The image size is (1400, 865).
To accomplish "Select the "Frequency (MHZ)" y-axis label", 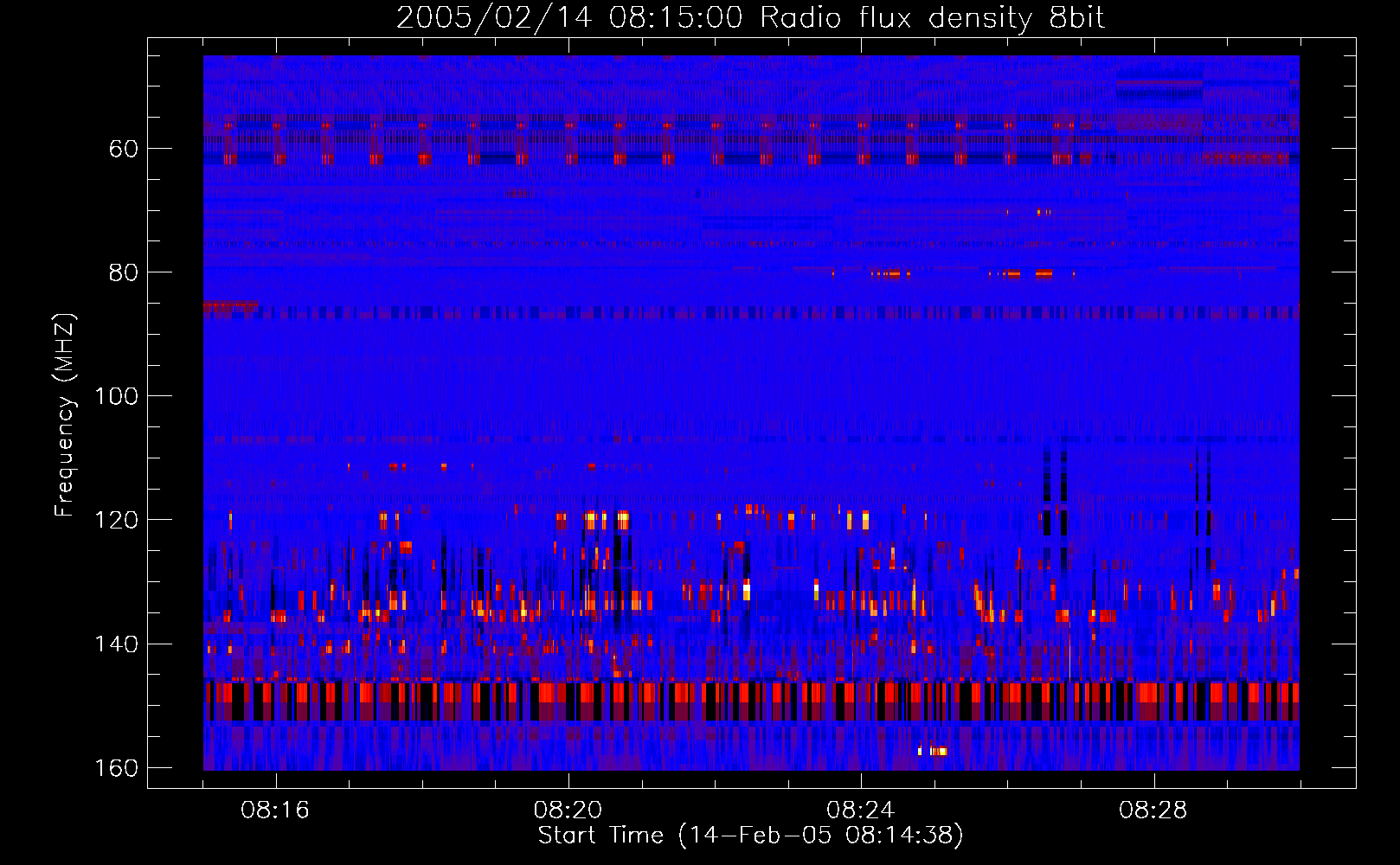I will click(x=65, y=415).
